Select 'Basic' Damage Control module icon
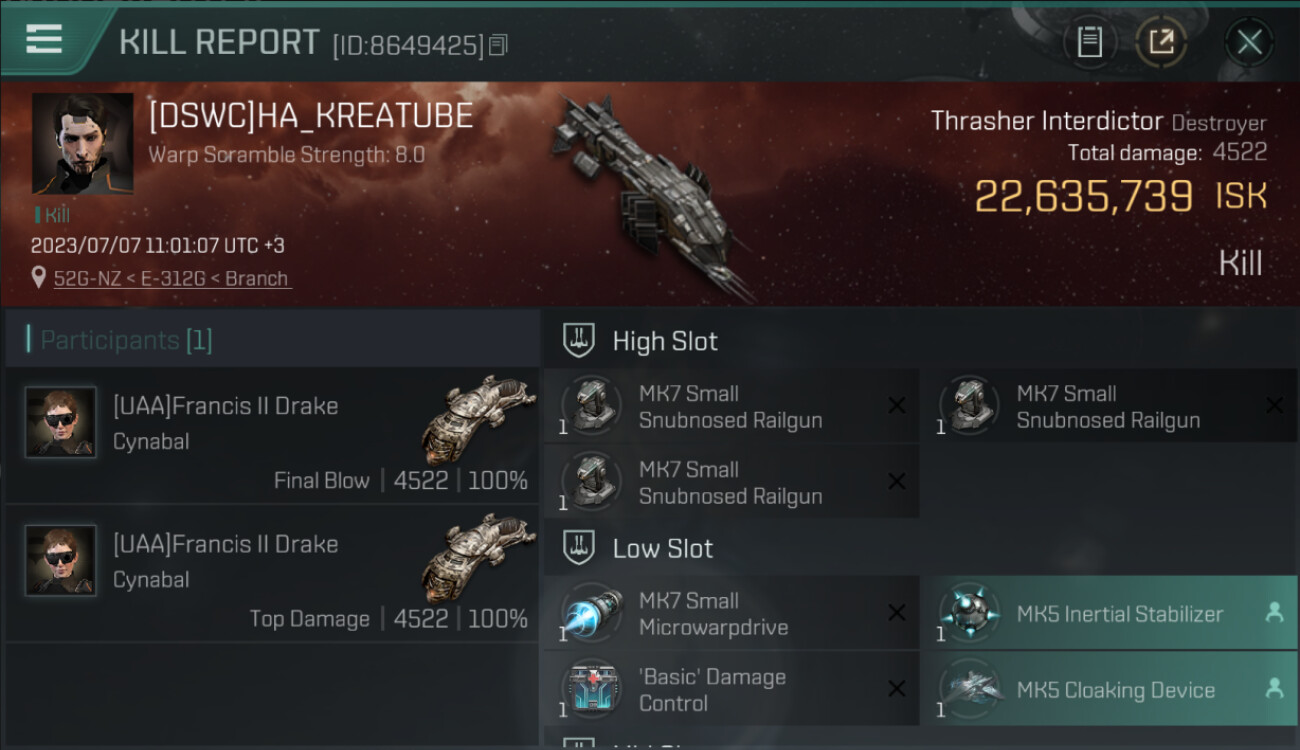Screen dimensions: 1300x750 pos(592,689)
